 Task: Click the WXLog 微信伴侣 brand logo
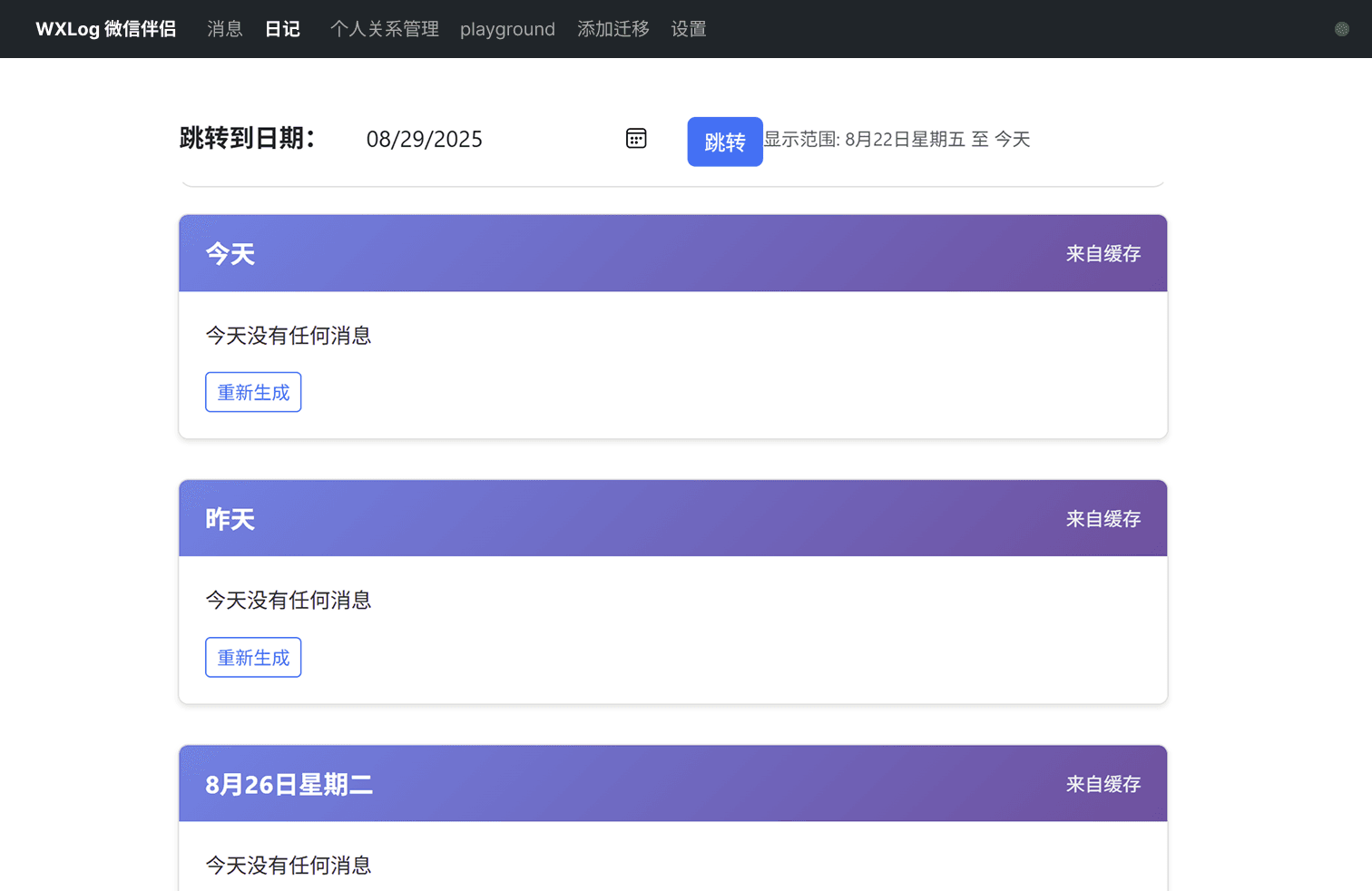coord(105,29)
